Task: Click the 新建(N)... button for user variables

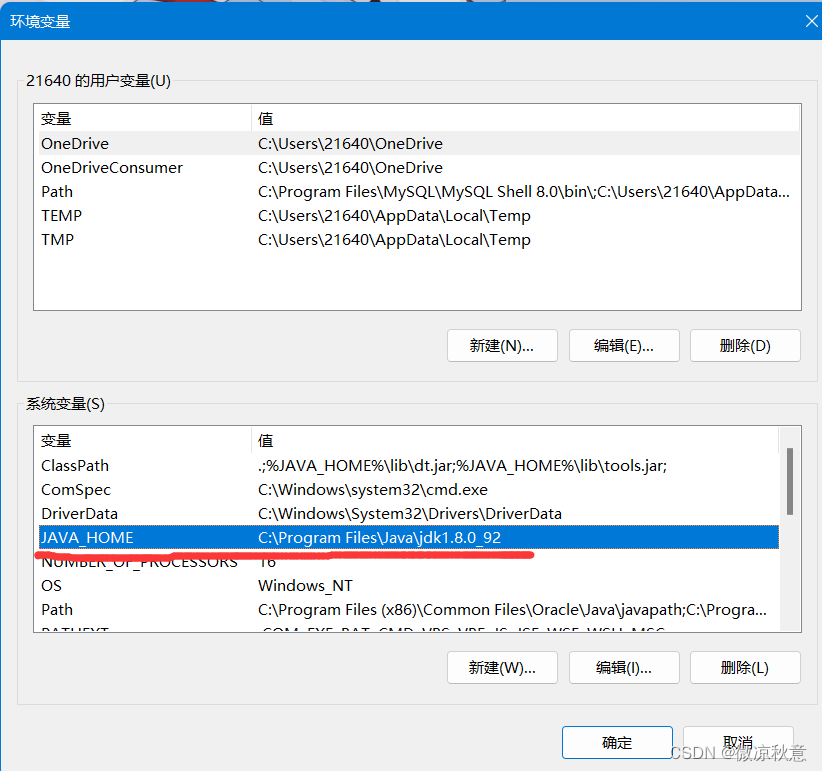Action: point(502,345)
